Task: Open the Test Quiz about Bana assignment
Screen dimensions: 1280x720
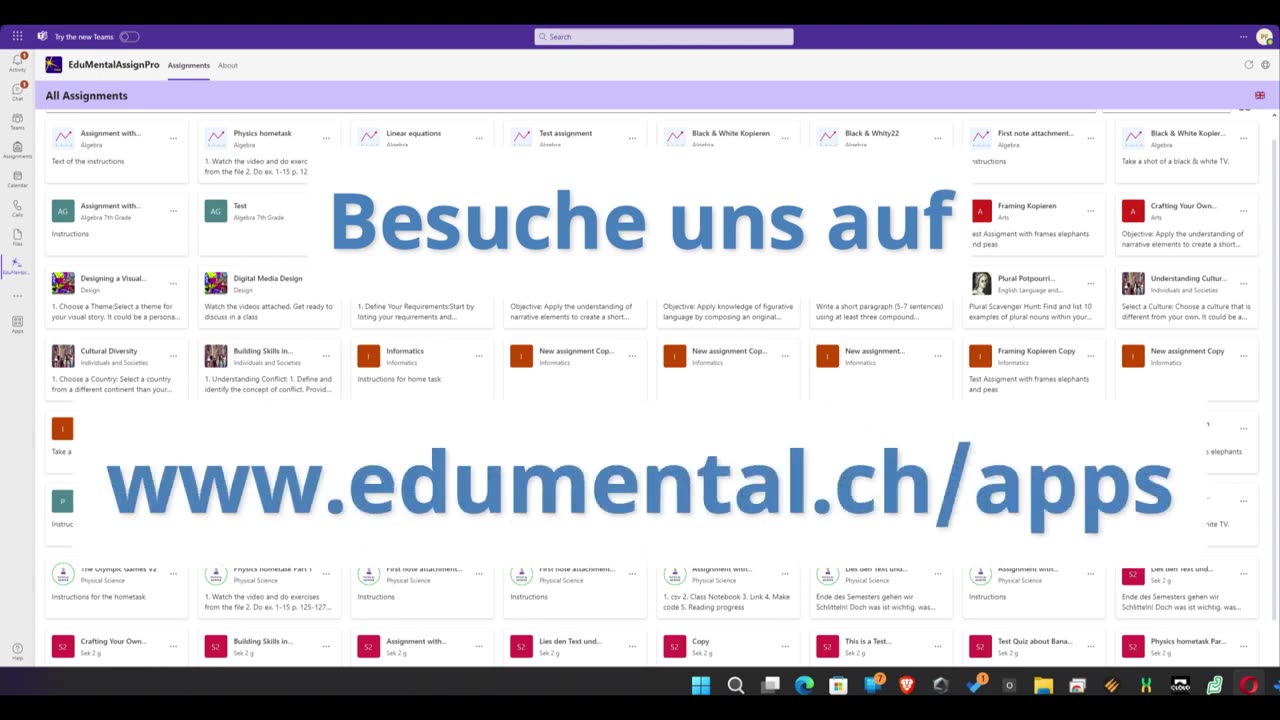Action: pyautogui.click(x=1035, y=641)
